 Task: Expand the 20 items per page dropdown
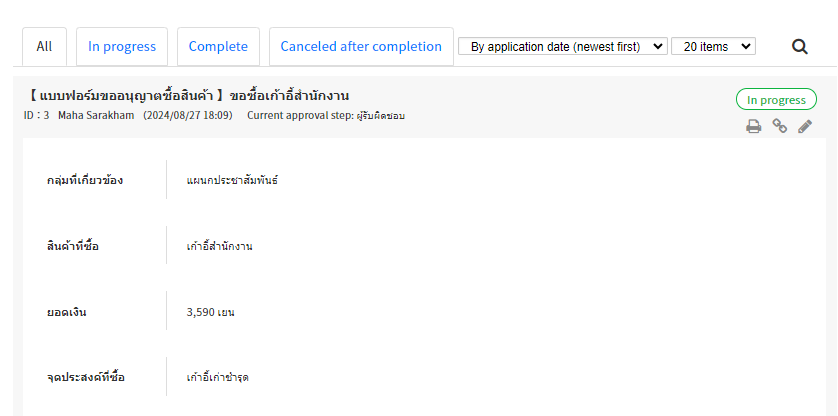coord(713,46)
